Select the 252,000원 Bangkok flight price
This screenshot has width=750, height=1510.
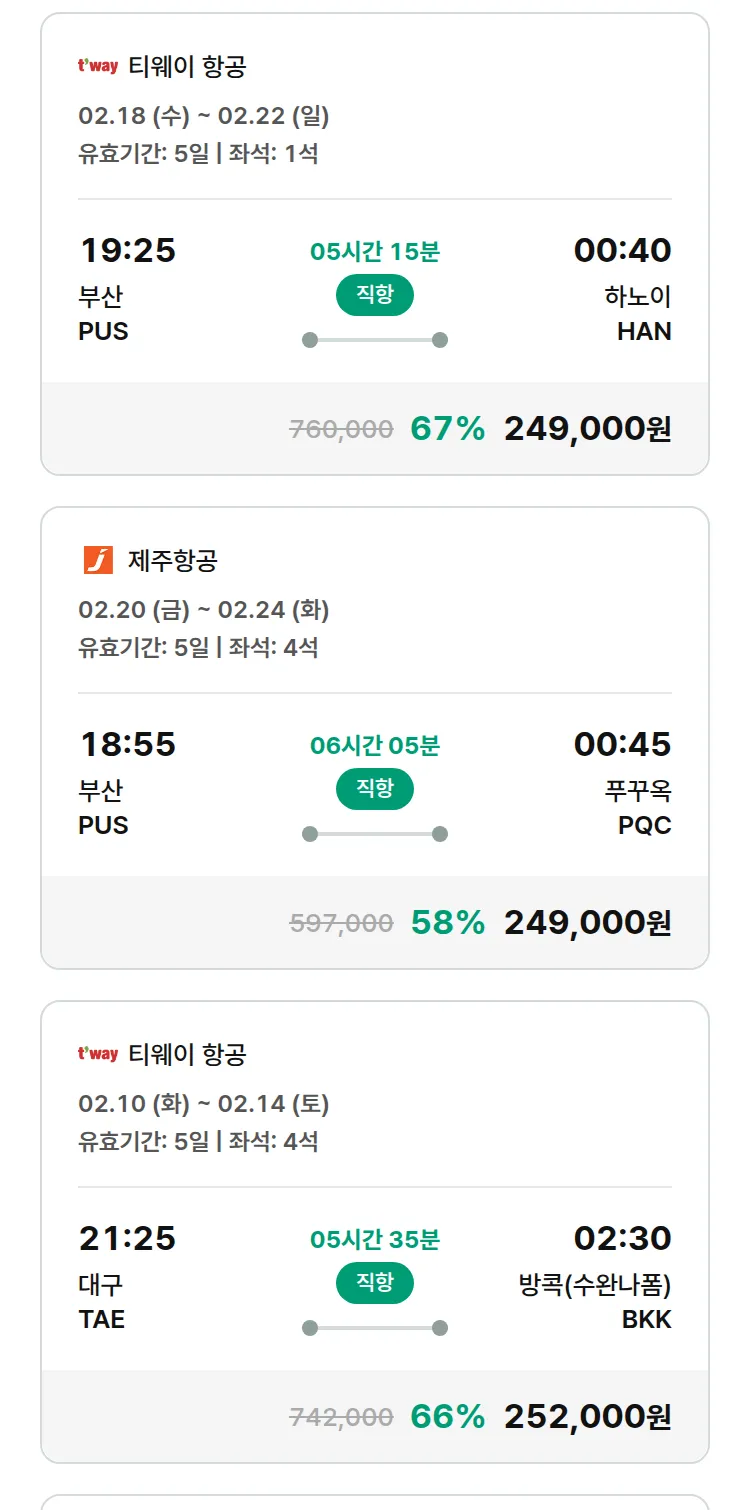[x=587, y=1416]
